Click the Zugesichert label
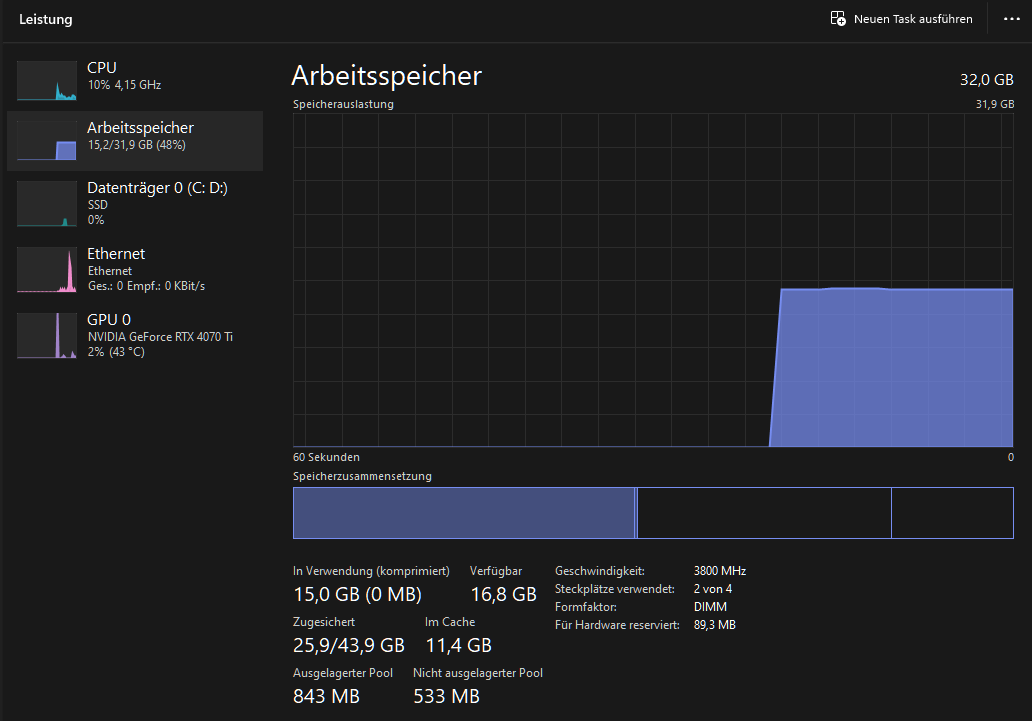The height and width of the screenshot is (721, 1032). click(x=323, y=622)
